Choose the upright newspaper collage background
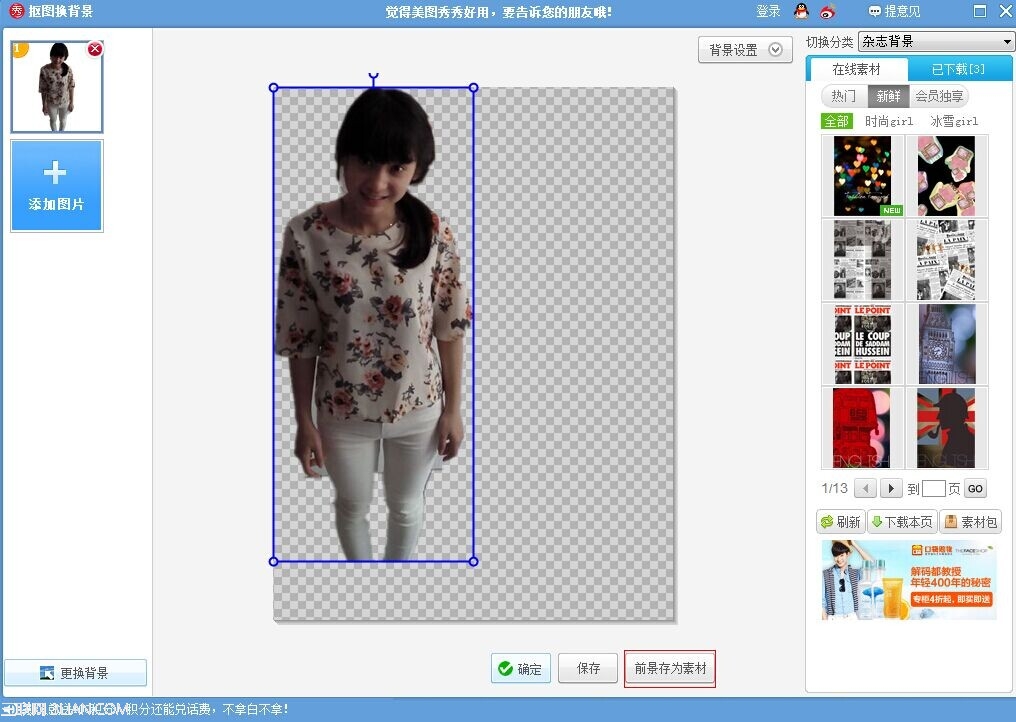 (862, 260)
